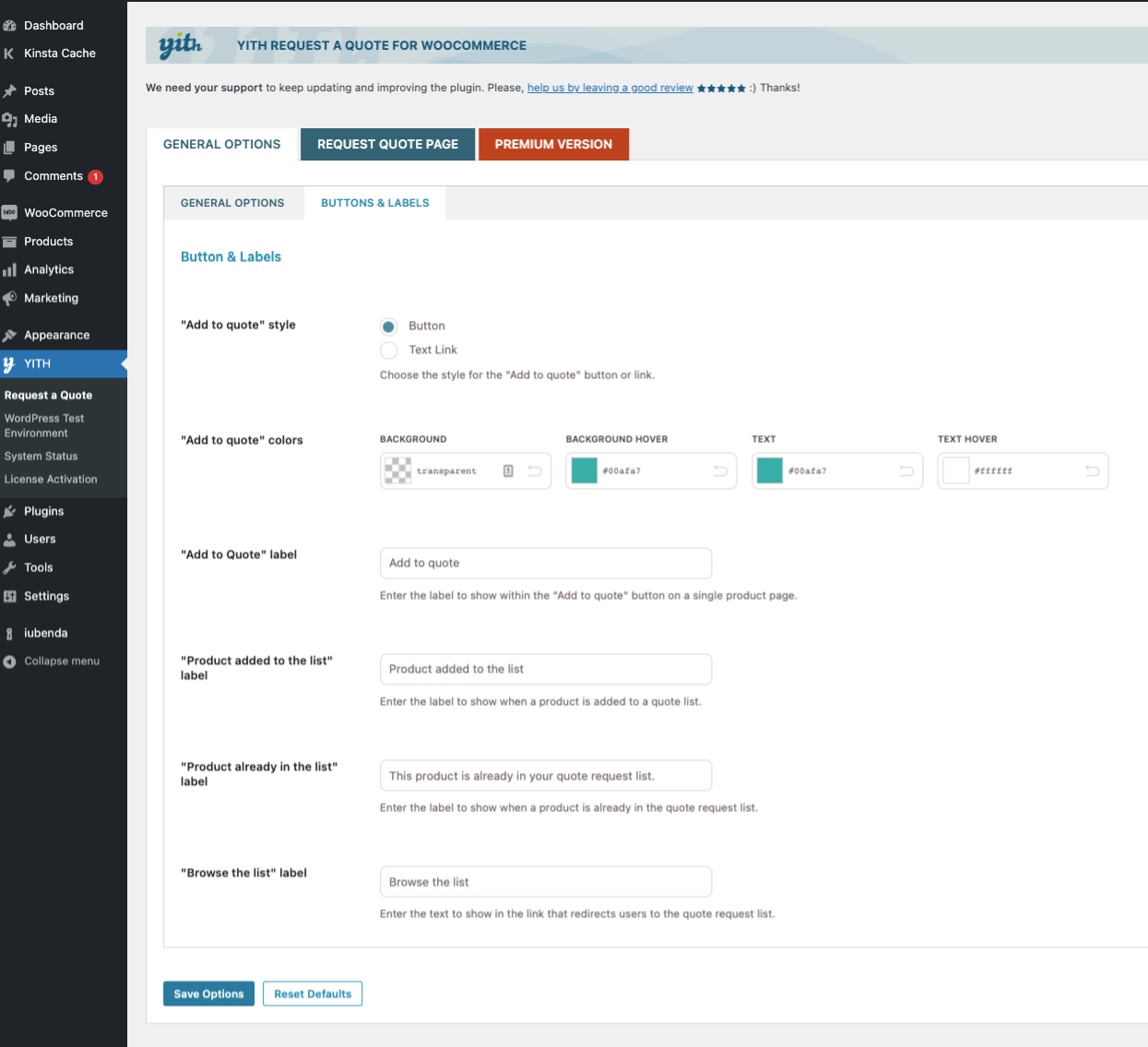Open the Premium Version tab

click(x=553, y=145)
